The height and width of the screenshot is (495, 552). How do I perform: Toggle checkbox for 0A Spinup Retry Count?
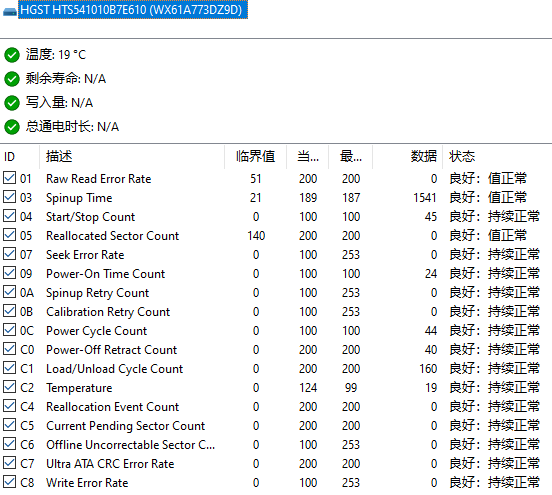10,292
